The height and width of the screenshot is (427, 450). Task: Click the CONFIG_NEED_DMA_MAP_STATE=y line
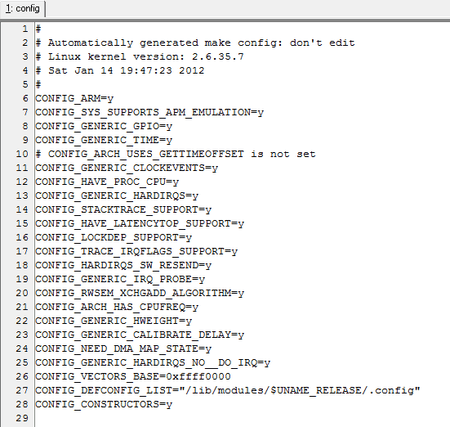click(x=123, y=349)
